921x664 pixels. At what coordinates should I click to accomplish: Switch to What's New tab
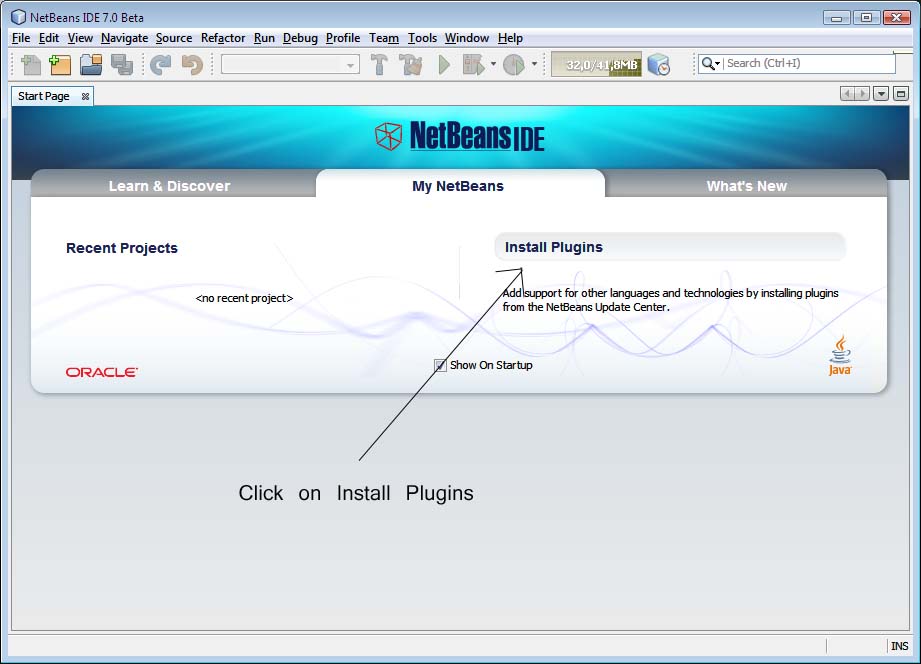pyautogui.click(x=746, y=186)
